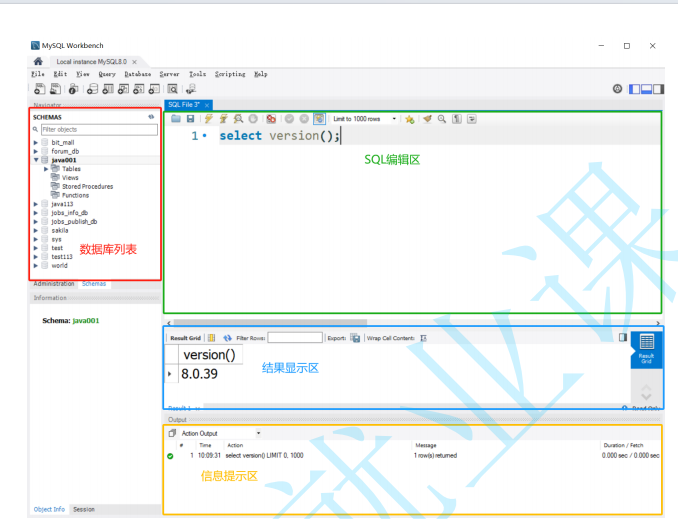Click the Filter objects search field
Image resolution: width=678 pixels, height=519 pixels.
(99, 129)
